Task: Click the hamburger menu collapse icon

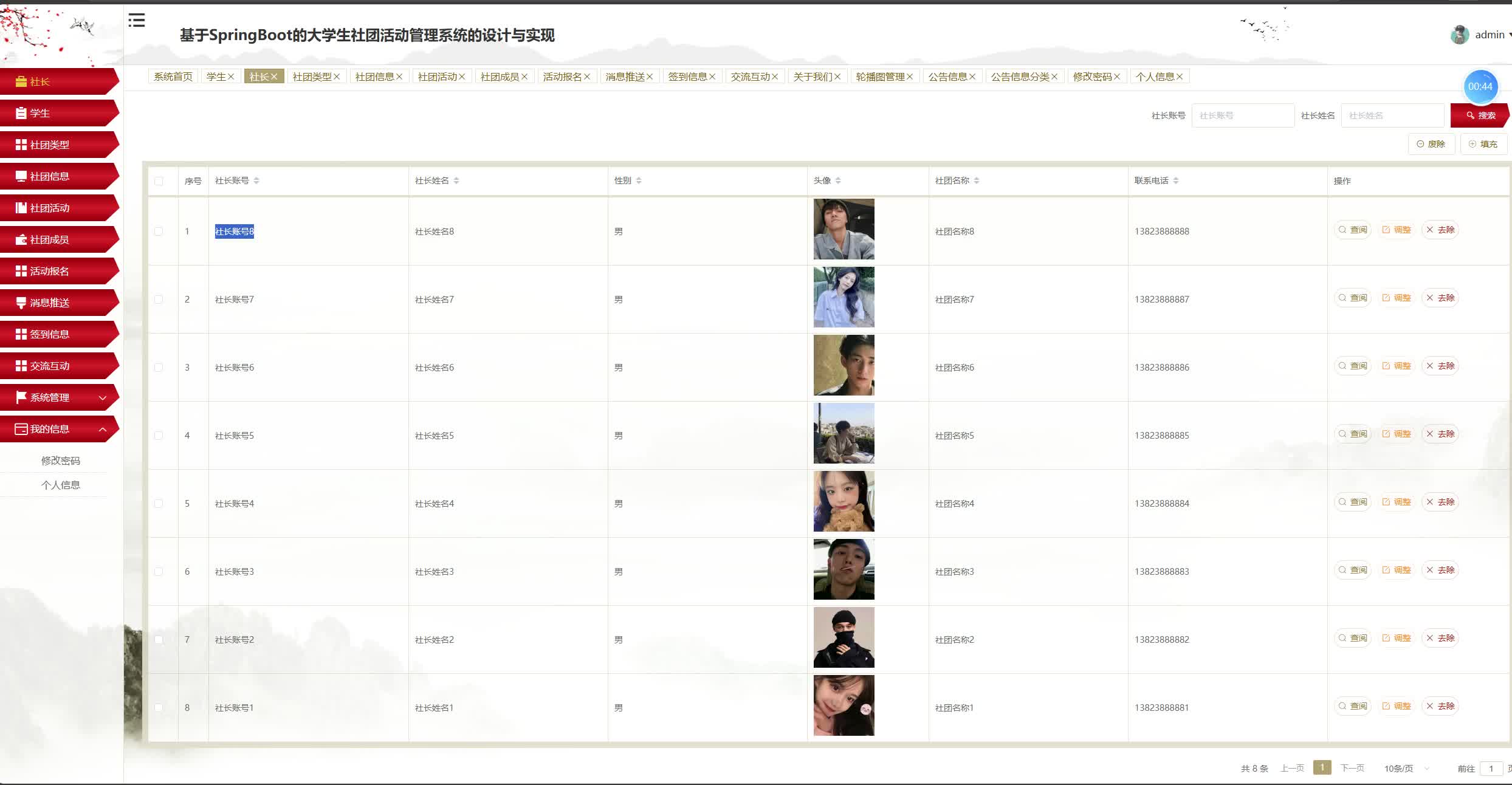Action: pos(137,21)
